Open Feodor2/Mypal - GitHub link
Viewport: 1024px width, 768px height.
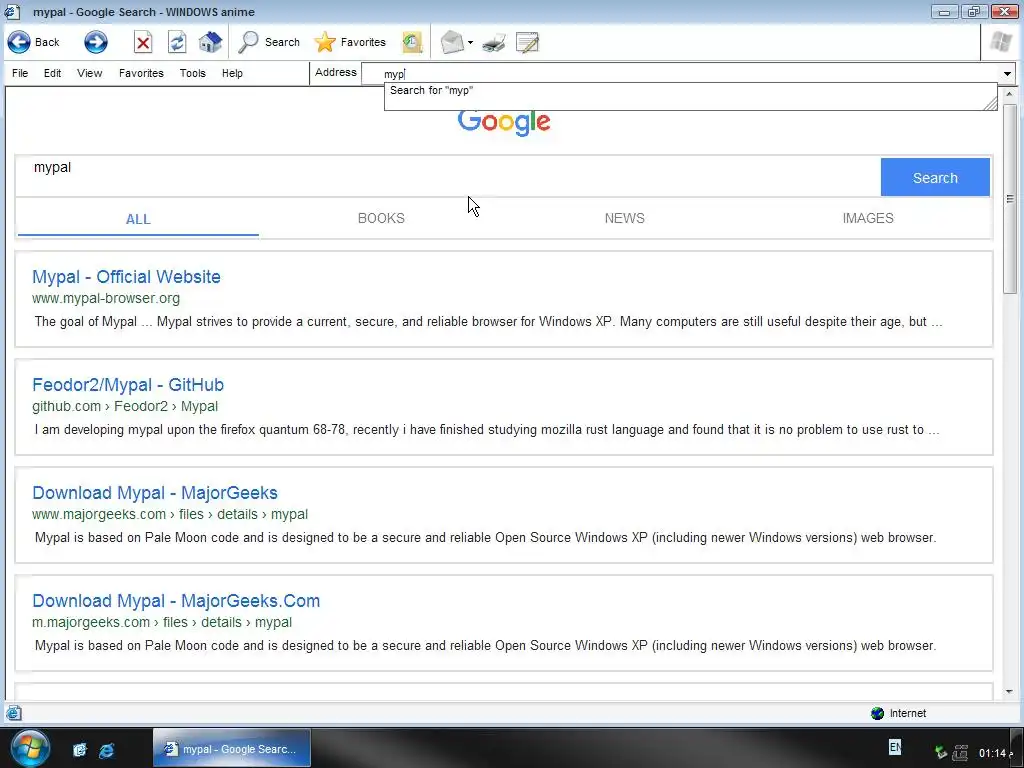[x=128, y=385]
